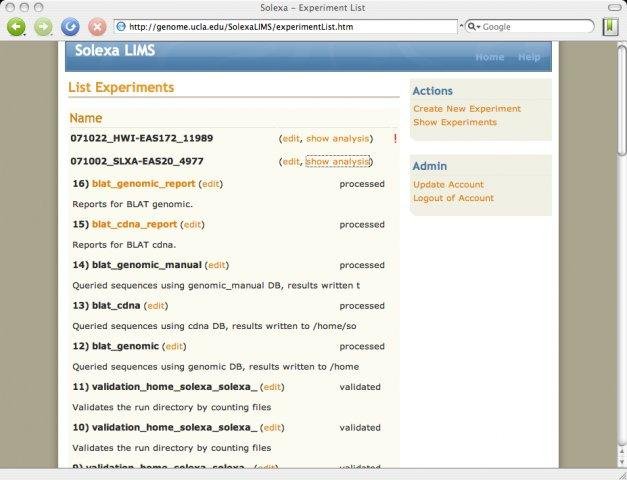
Task: Open the search engine dropdown magnifier
Action: [x=473, y=27]
